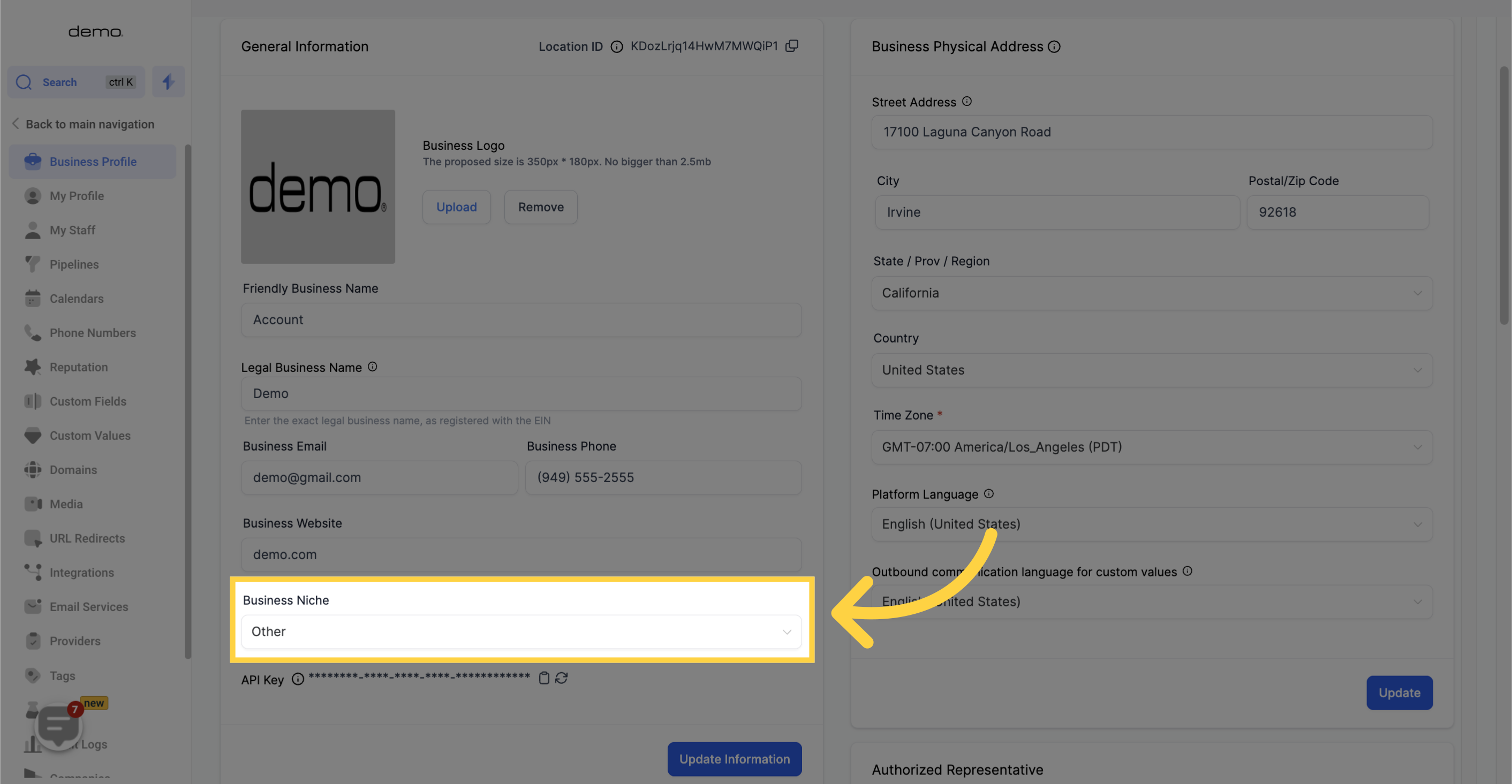
Task: Click the Reputation star icon
Action: 33,367
